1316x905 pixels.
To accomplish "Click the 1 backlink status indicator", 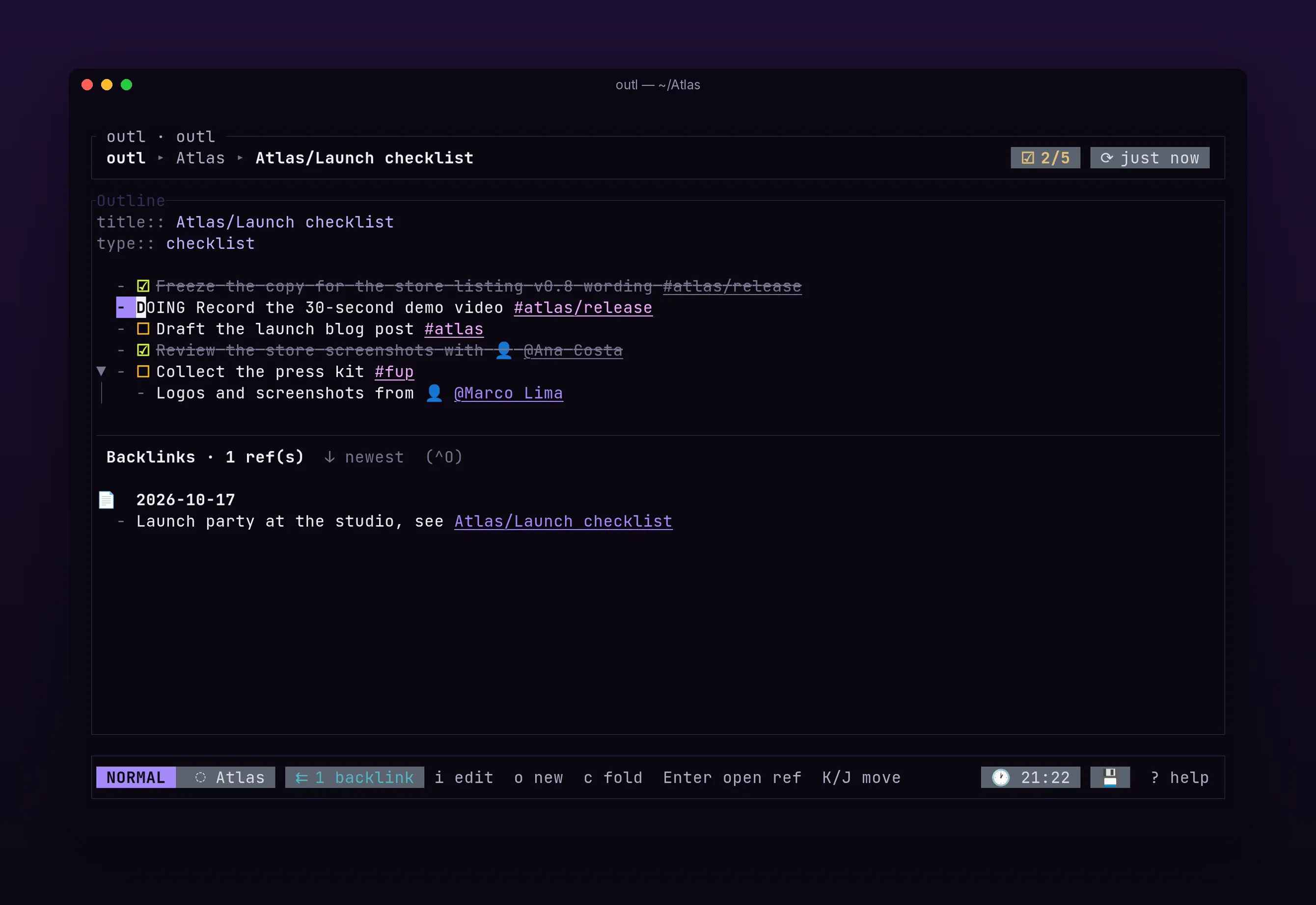I will [x=355, y=777].
